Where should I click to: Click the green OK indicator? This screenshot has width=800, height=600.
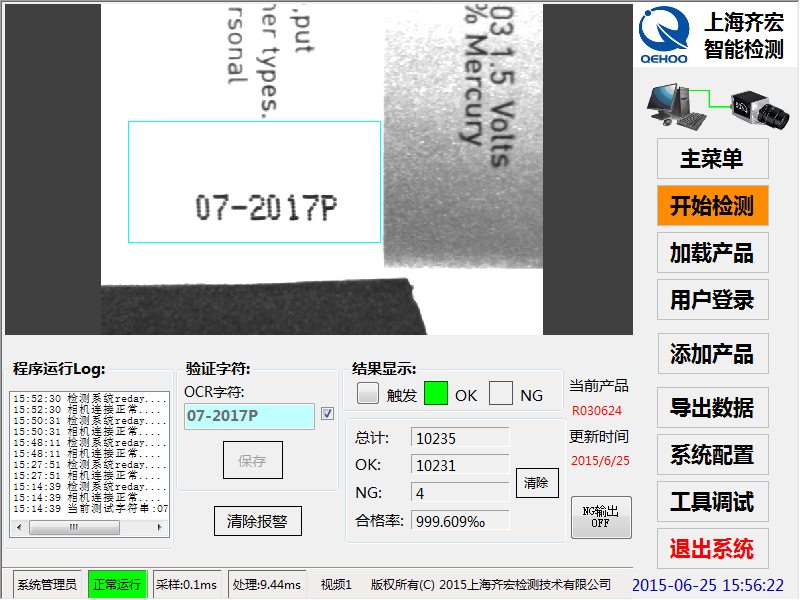pos(436,393)
